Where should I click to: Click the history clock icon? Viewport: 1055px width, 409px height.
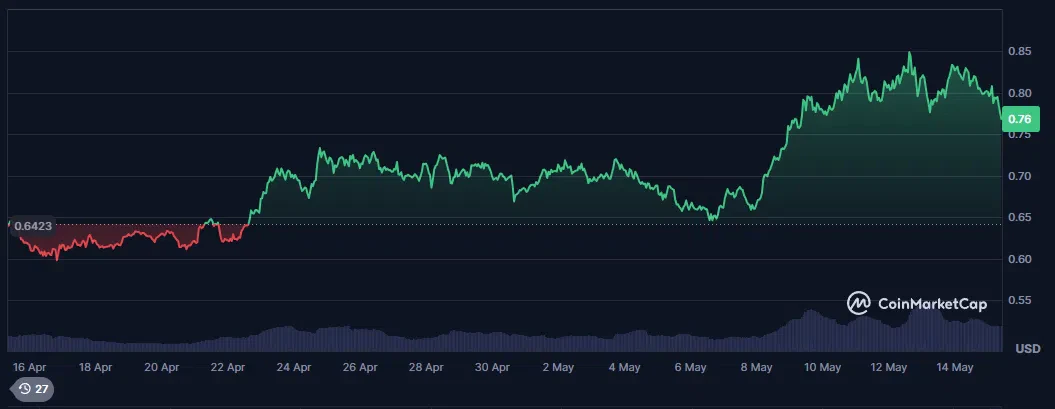pyautogui.click(x=24, y=388)
